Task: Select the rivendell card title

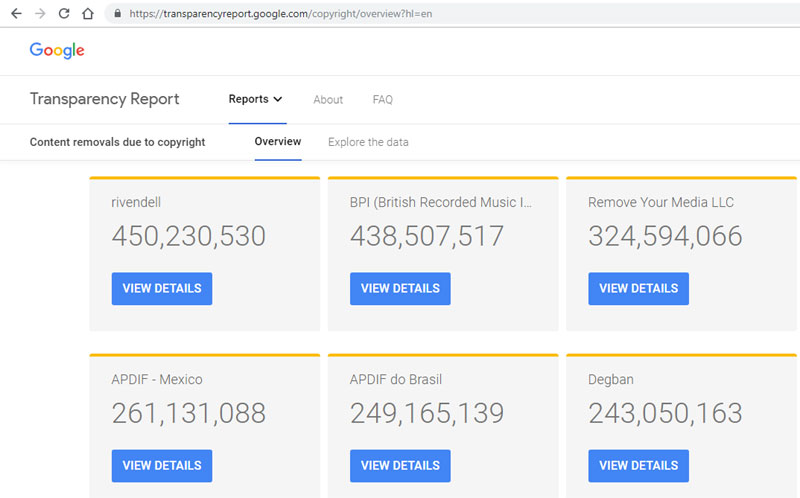Action: pyautogui.click(x=136, y=203)
